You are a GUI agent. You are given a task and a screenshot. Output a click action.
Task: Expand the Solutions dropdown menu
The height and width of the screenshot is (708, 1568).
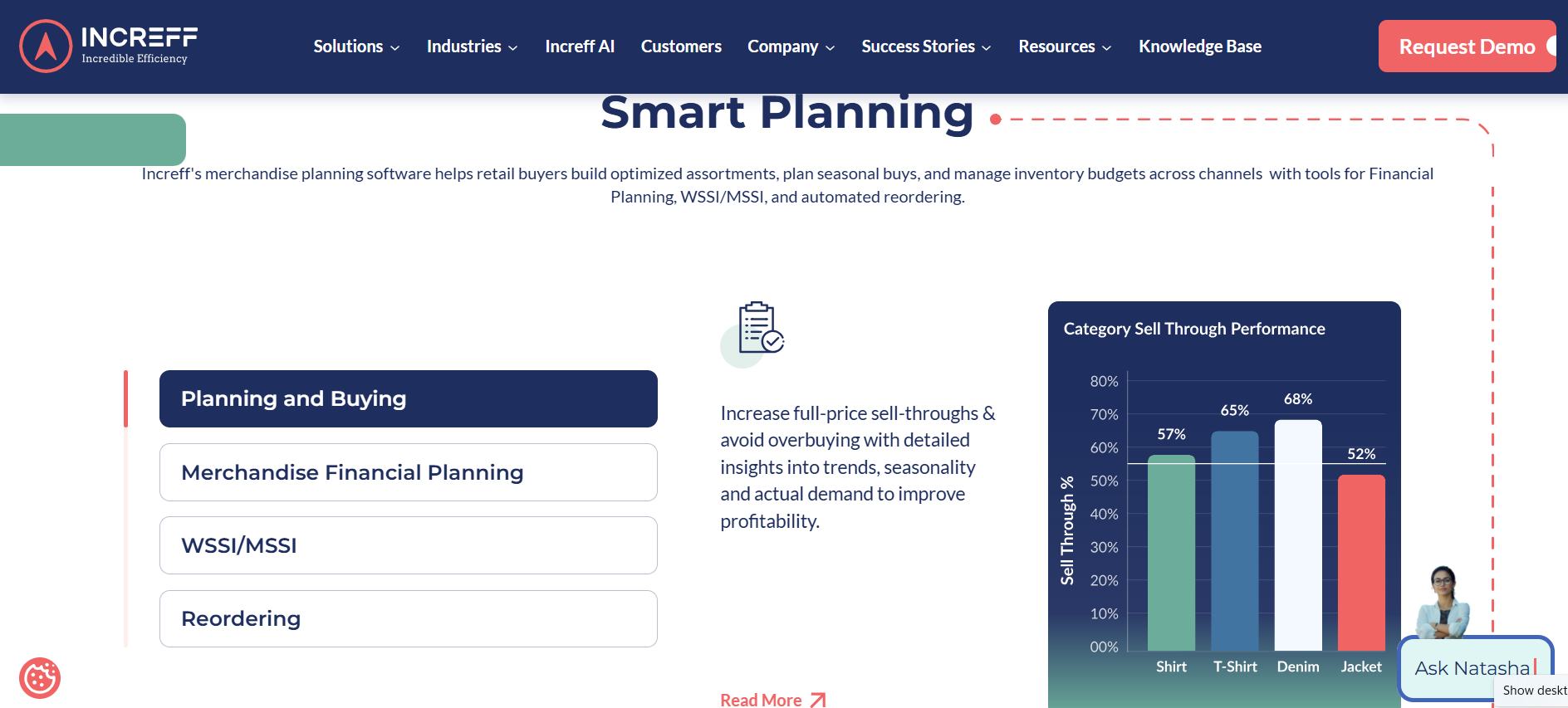pyautogui.click(x=356, y=47)
